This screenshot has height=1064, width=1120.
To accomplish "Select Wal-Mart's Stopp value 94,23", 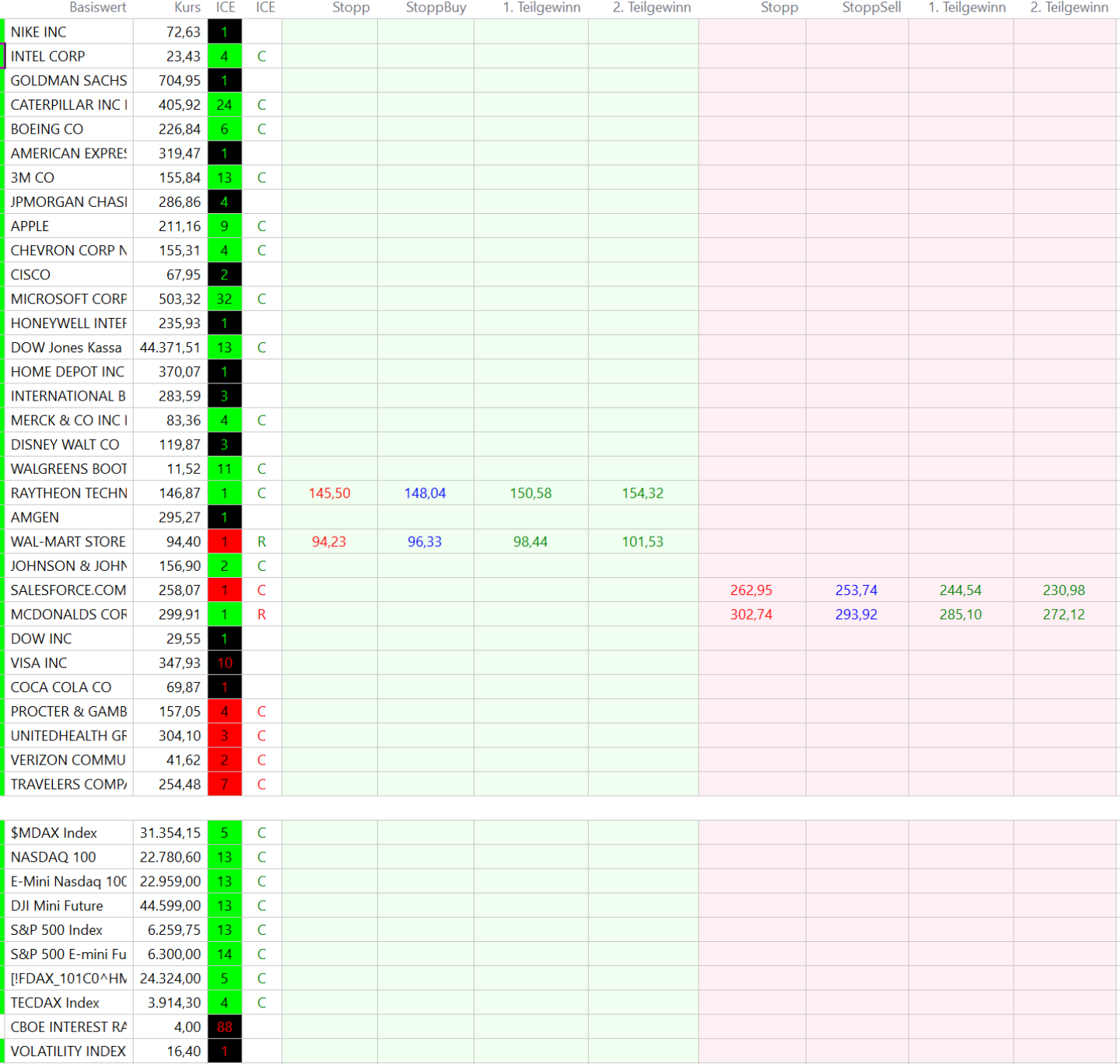I will (x=329, y=541).
